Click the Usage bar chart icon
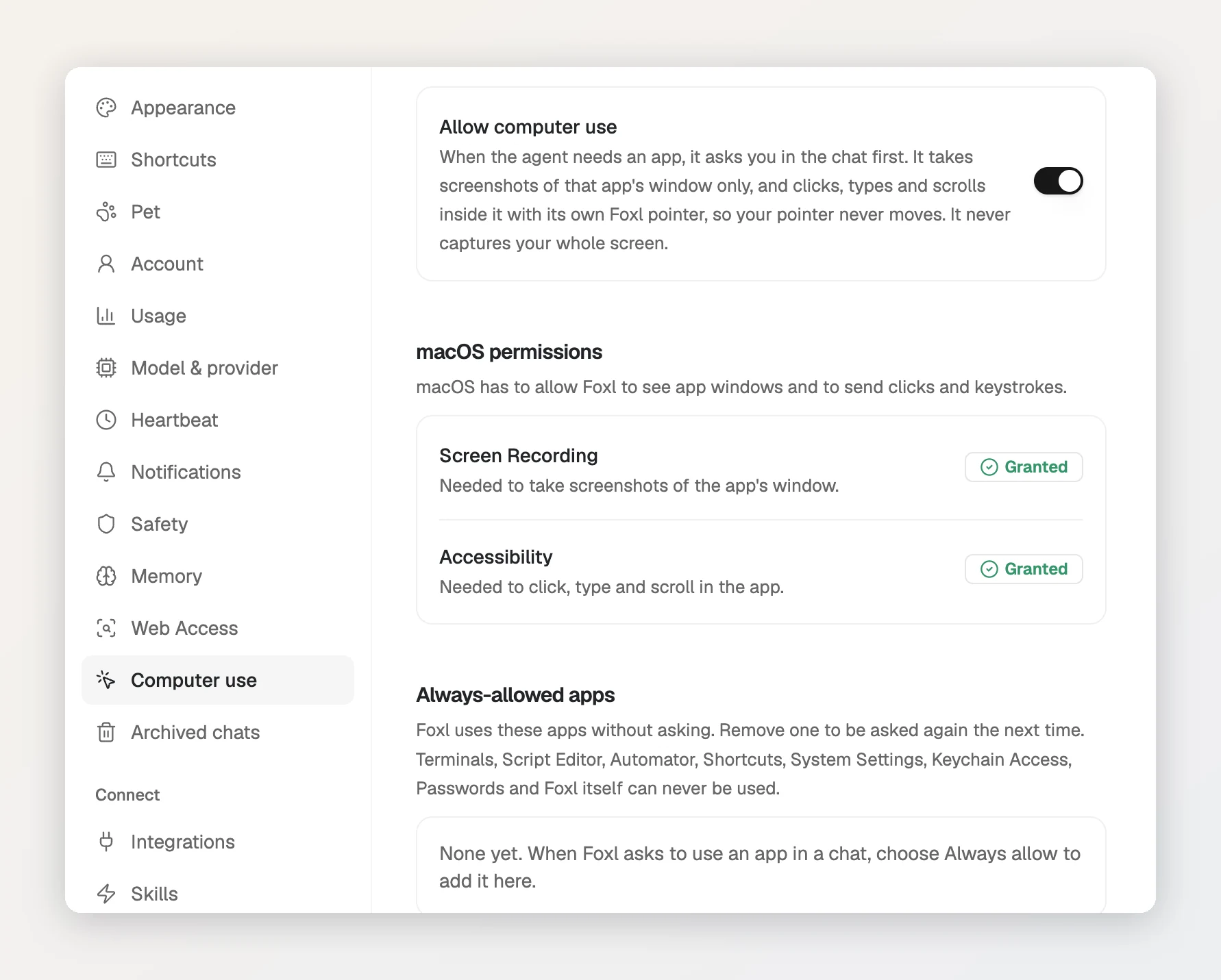The image size is (1221, 980). point(106,316)
